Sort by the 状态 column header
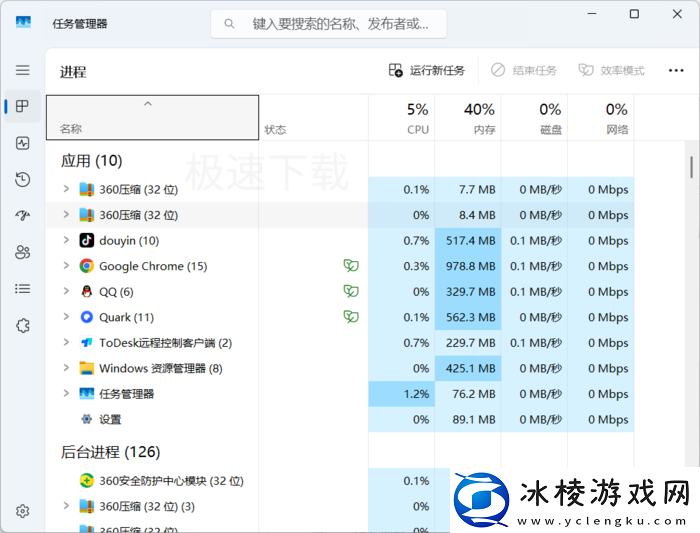This screenshot has height=533, width=700. point(313,117)
